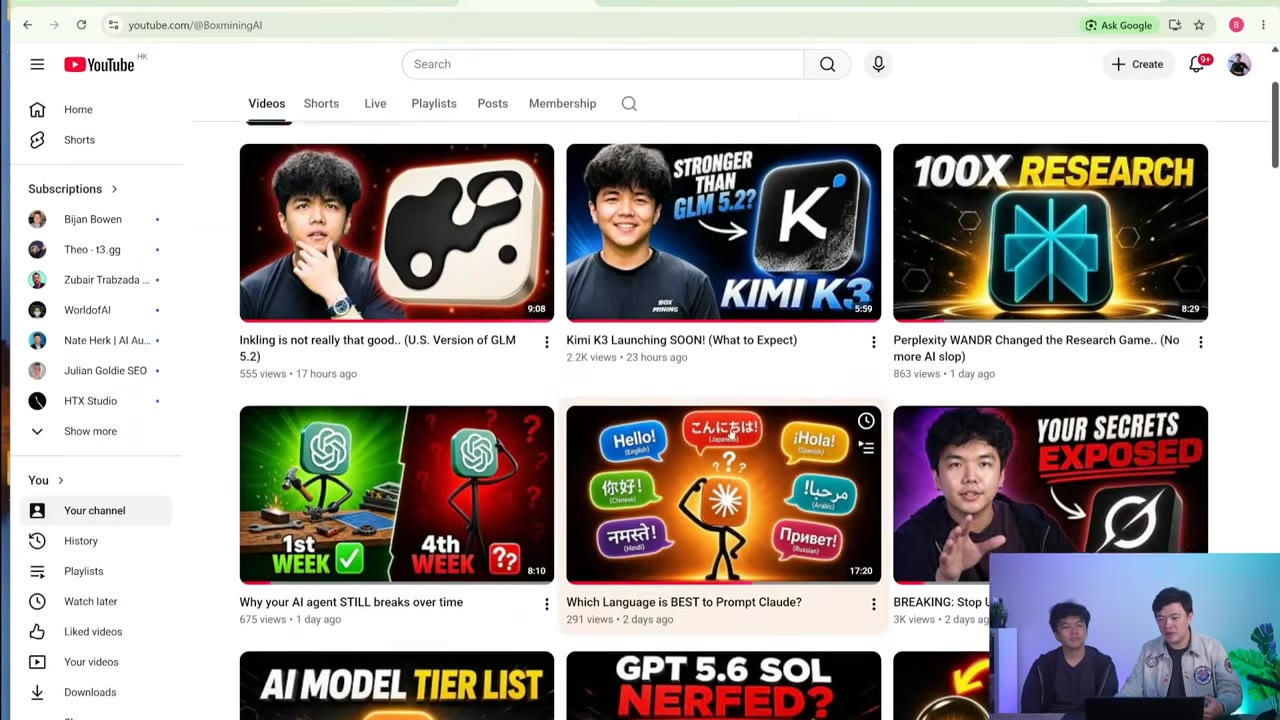
Task: Switch to the Live tab
Action: click(375, 103)
